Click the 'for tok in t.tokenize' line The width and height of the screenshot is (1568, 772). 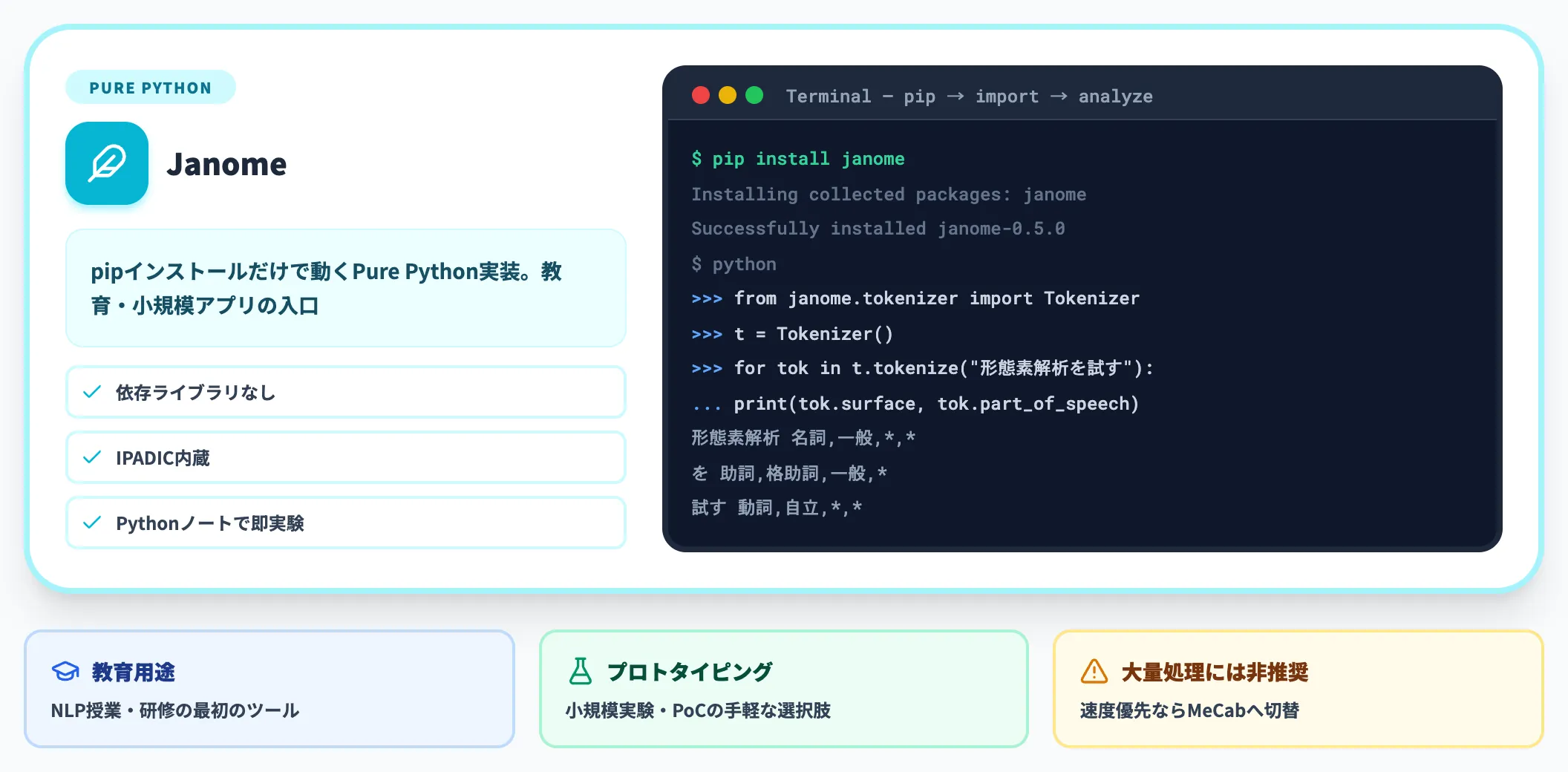click(923, 368)
